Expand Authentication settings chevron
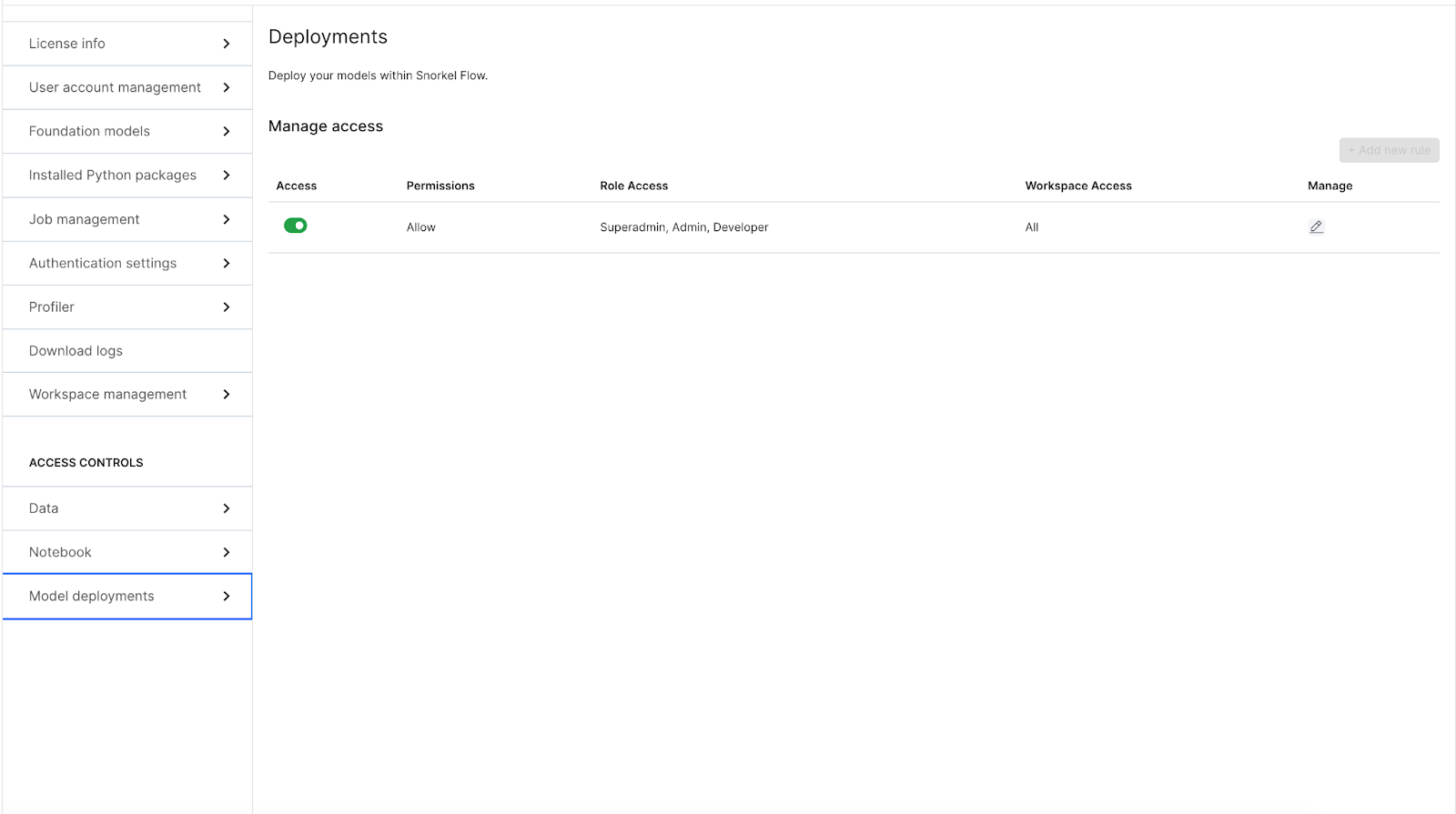 pos(227,263)
